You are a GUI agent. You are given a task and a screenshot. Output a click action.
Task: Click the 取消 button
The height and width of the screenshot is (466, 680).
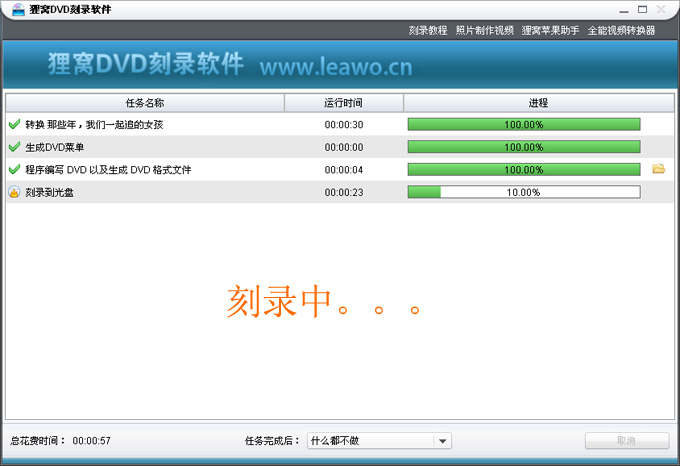coord(627,441)
